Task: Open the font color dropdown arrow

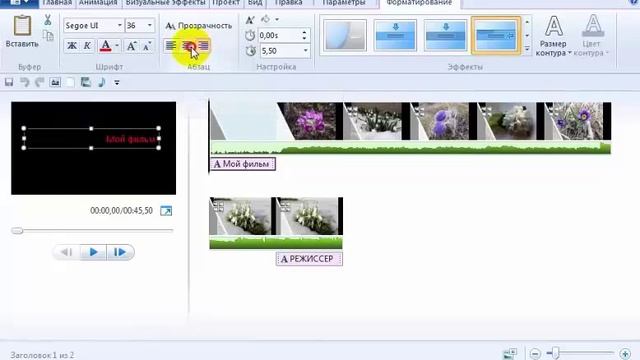Action: click(x=117, y=46)
